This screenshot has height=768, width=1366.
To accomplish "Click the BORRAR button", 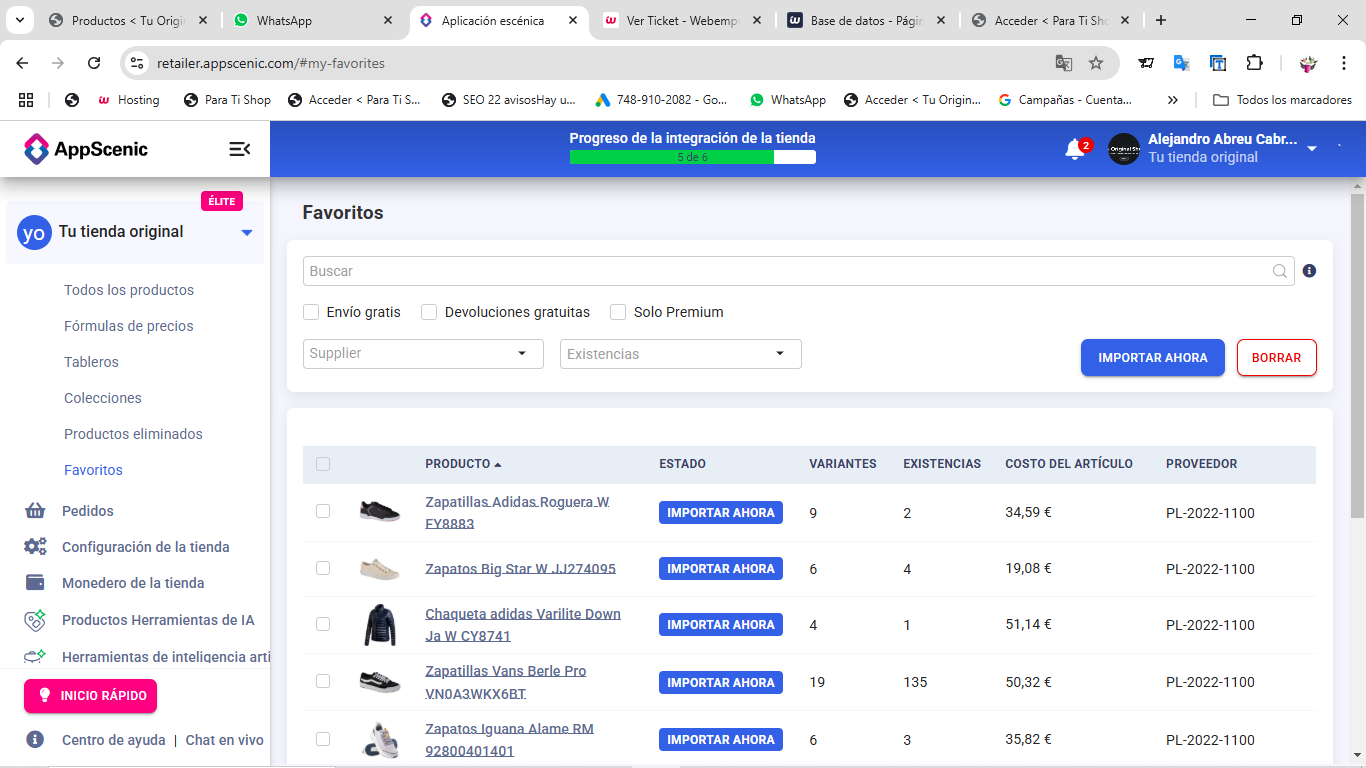I will click(1277, 358).
